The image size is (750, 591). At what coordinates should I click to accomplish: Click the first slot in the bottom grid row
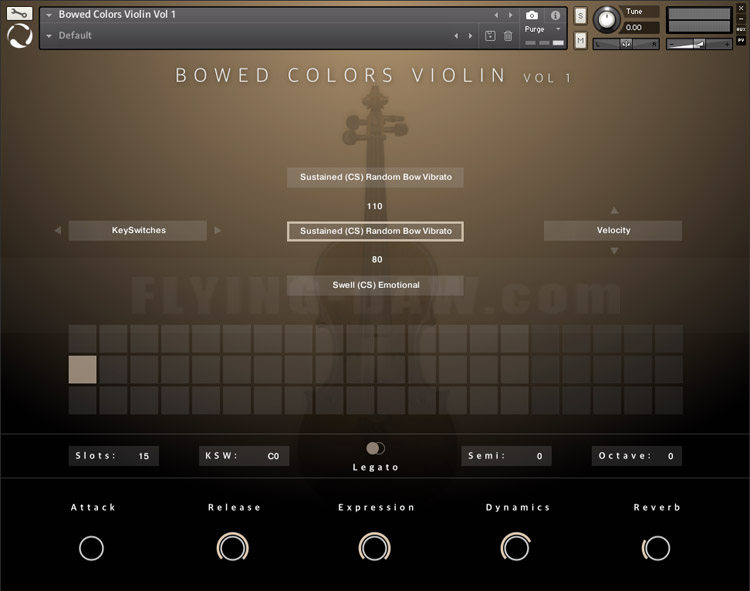coord(82,400)
